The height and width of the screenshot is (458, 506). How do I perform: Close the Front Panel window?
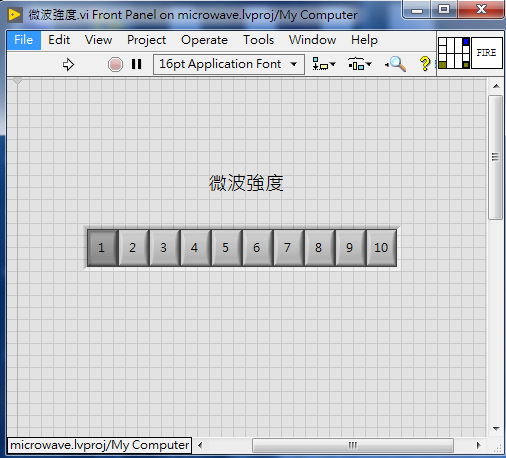481,9
